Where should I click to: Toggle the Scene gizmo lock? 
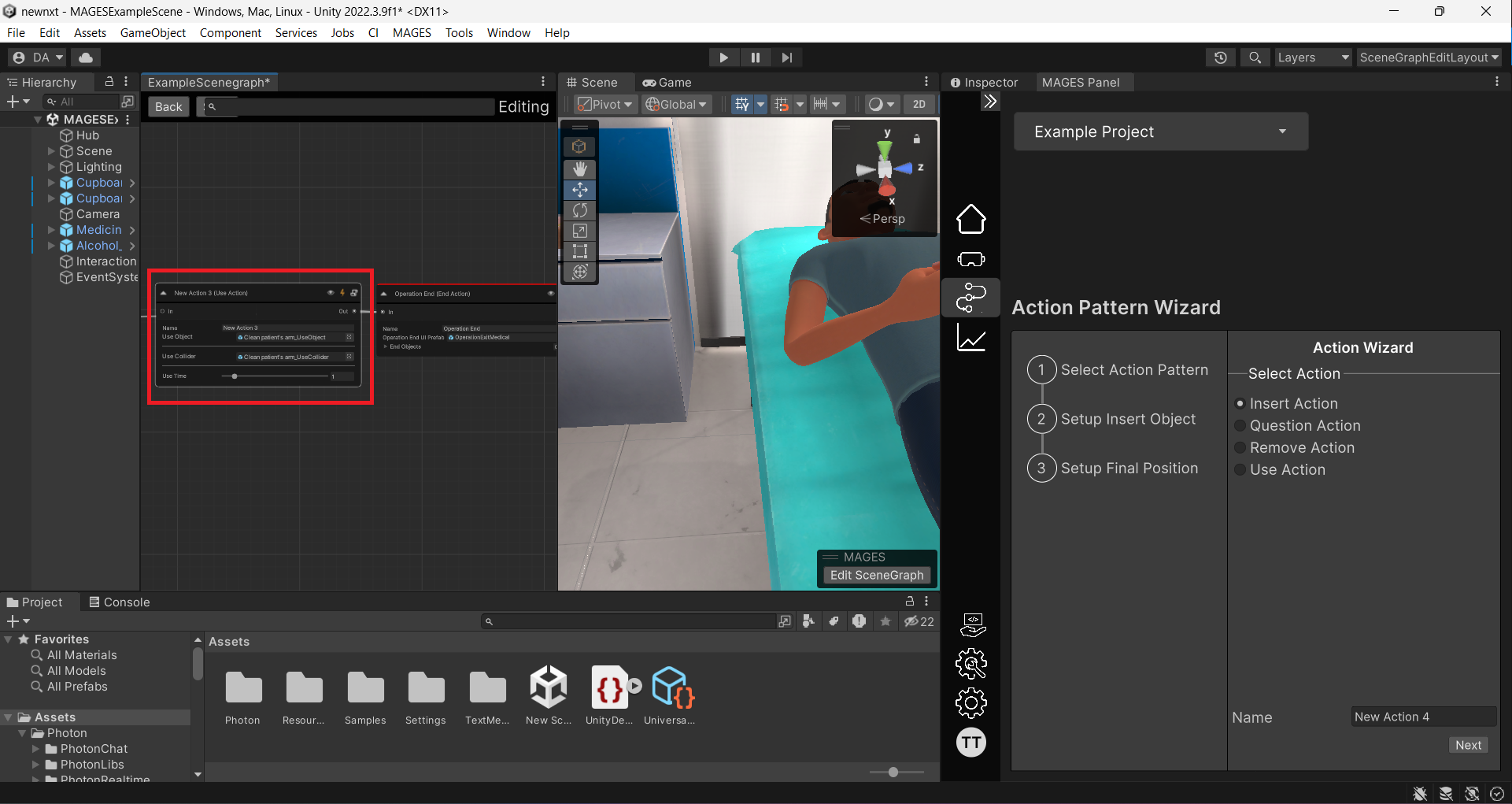[916, 139]
